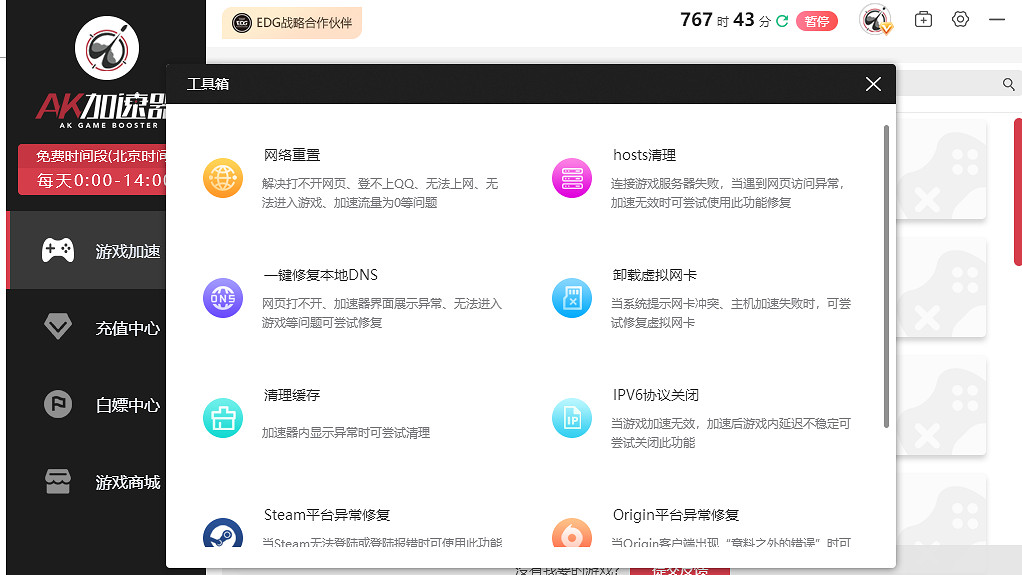Click the 网络重置 title
The image size is (1022, 575).
[x=292, y=155]
